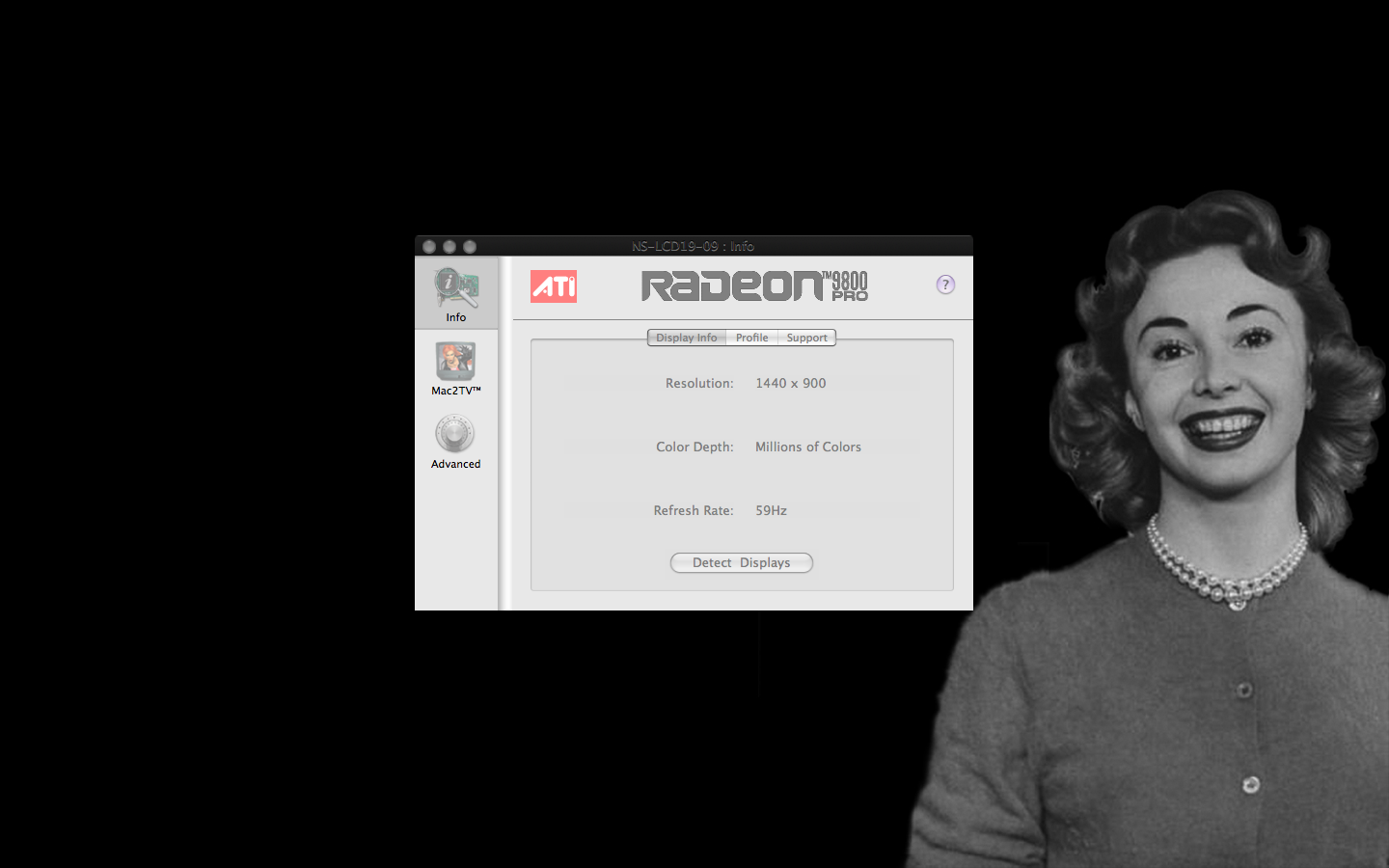
Task: Click the Color Depth label
Action: tap(694, 447)
